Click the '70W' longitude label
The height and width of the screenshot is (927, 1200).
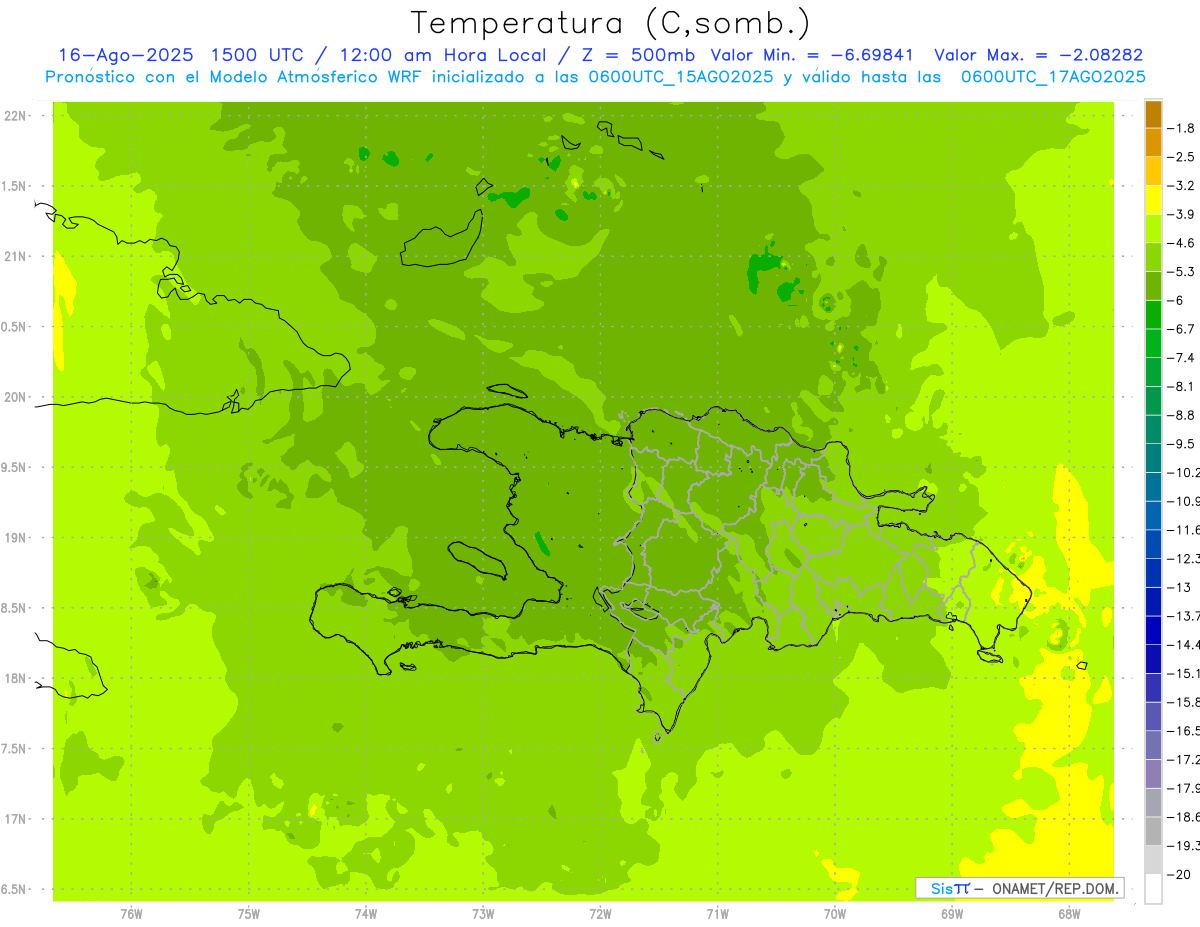(x=835, y=913)
